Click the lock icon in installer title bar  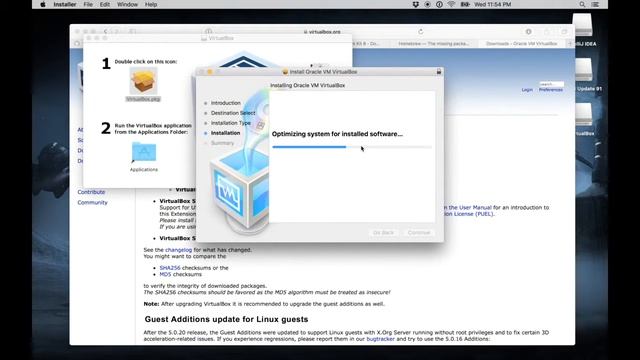click(439, 71)
